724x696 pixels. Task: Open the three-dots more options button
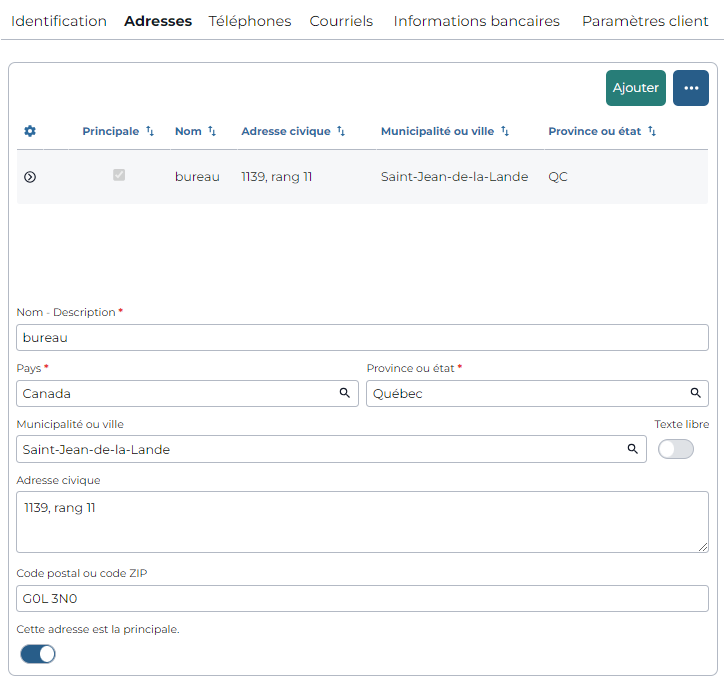[x=691, y=88]
